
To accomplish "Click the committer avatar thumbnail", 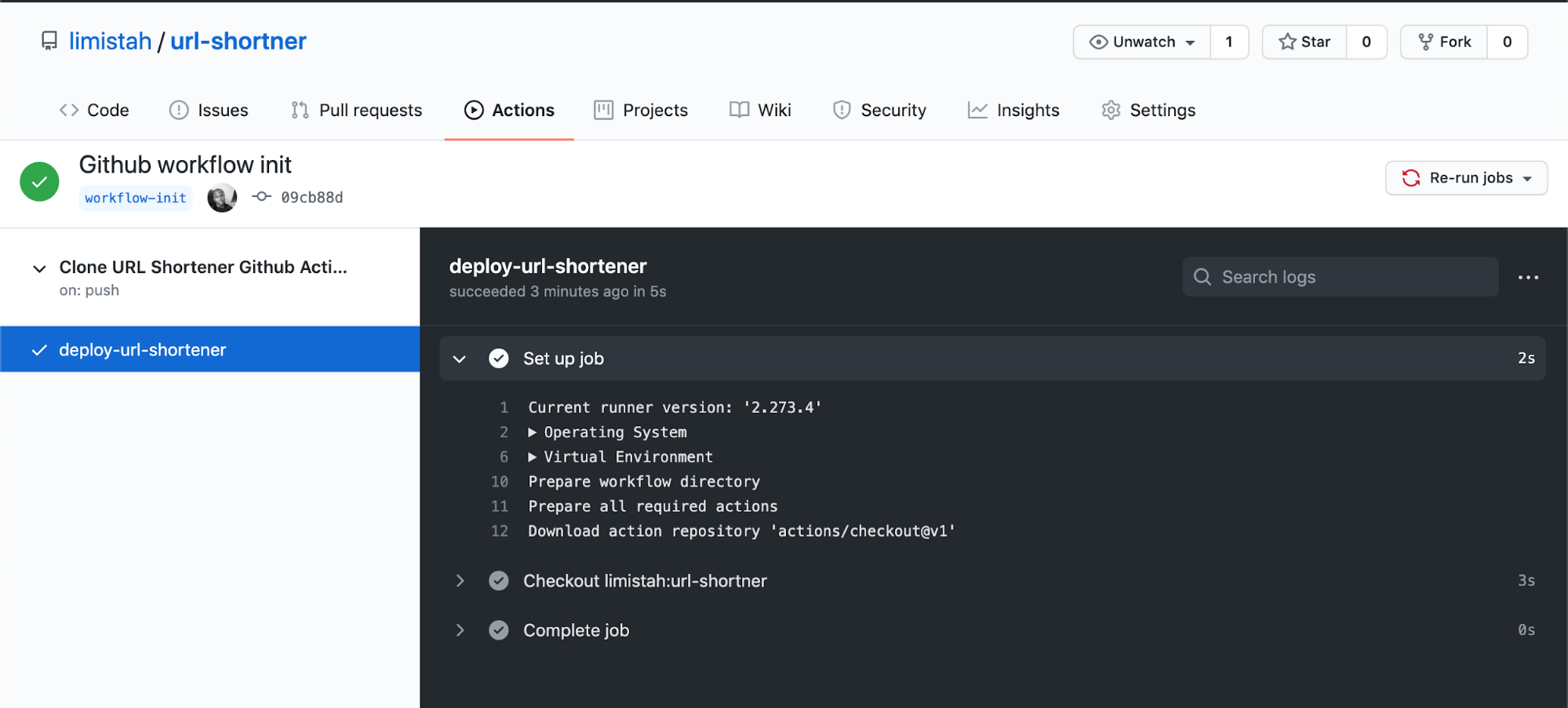I will pos(222,198).
